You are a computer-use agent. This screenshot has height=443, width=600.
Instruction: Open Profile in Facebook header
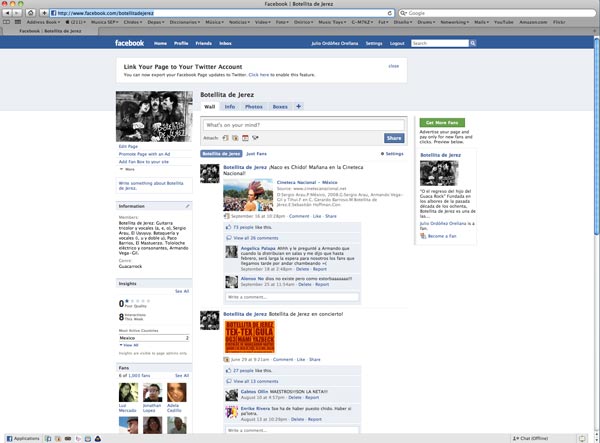[181, 43]
